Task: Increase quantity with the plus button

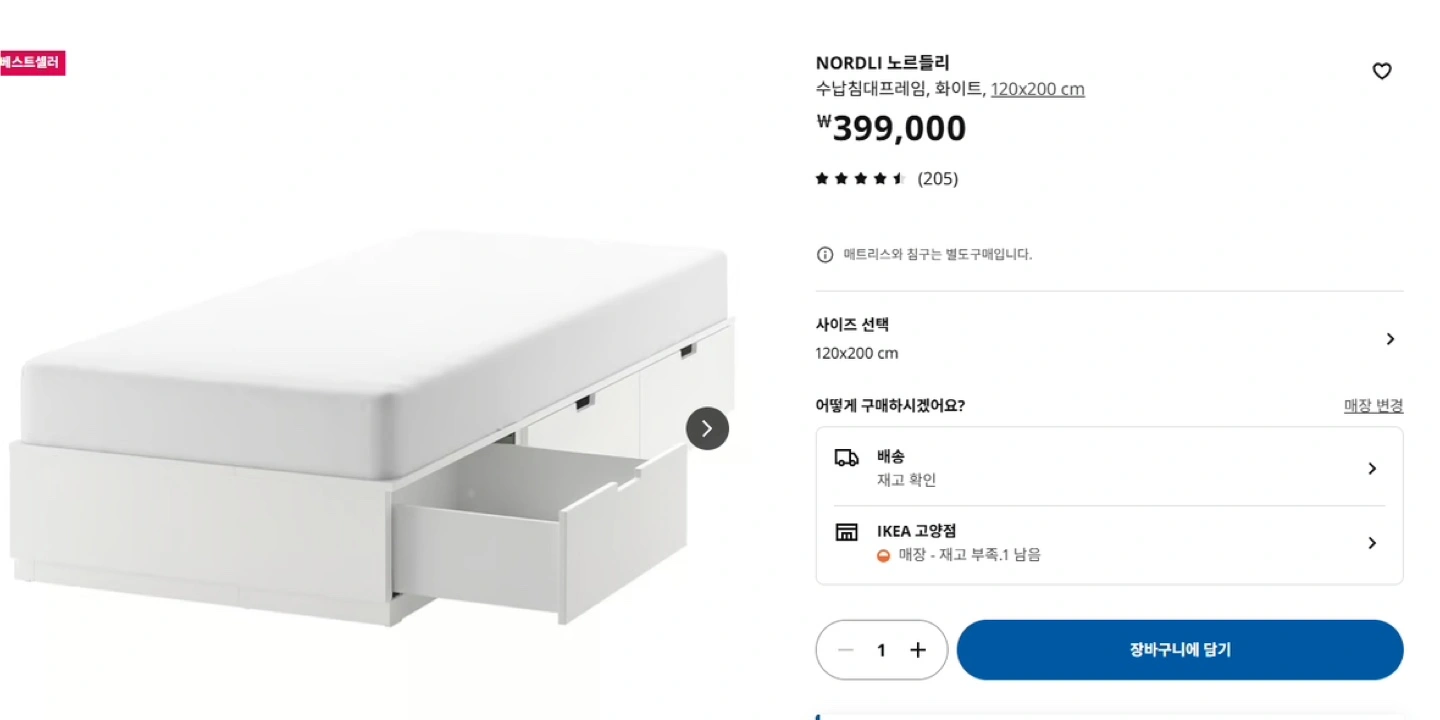Action: pos(918,650)
